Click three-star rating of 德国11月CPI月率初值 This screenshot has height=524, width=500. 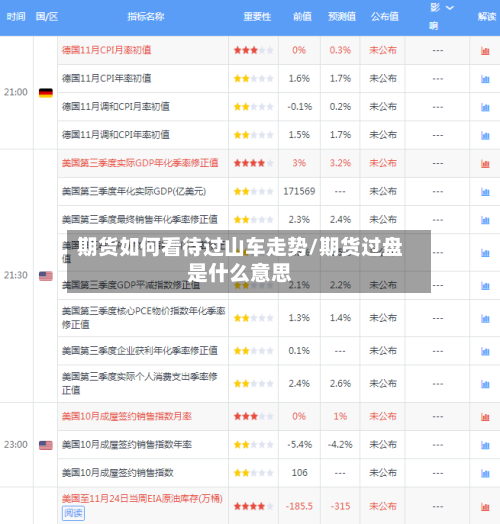[253, 50]
